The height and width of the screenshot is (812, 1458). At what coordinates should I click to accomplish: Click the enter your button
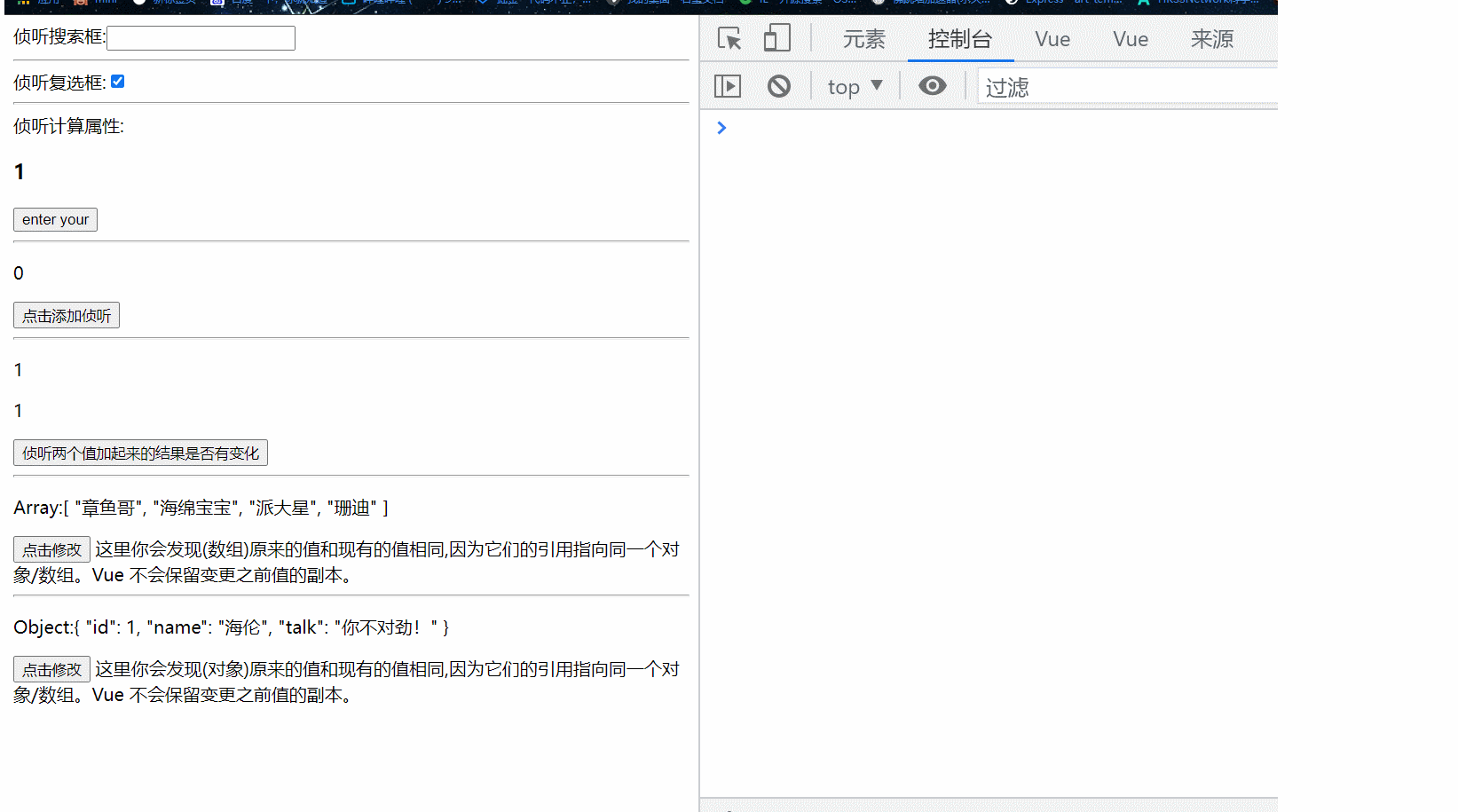pyautogui.click(x=55, y=219)
